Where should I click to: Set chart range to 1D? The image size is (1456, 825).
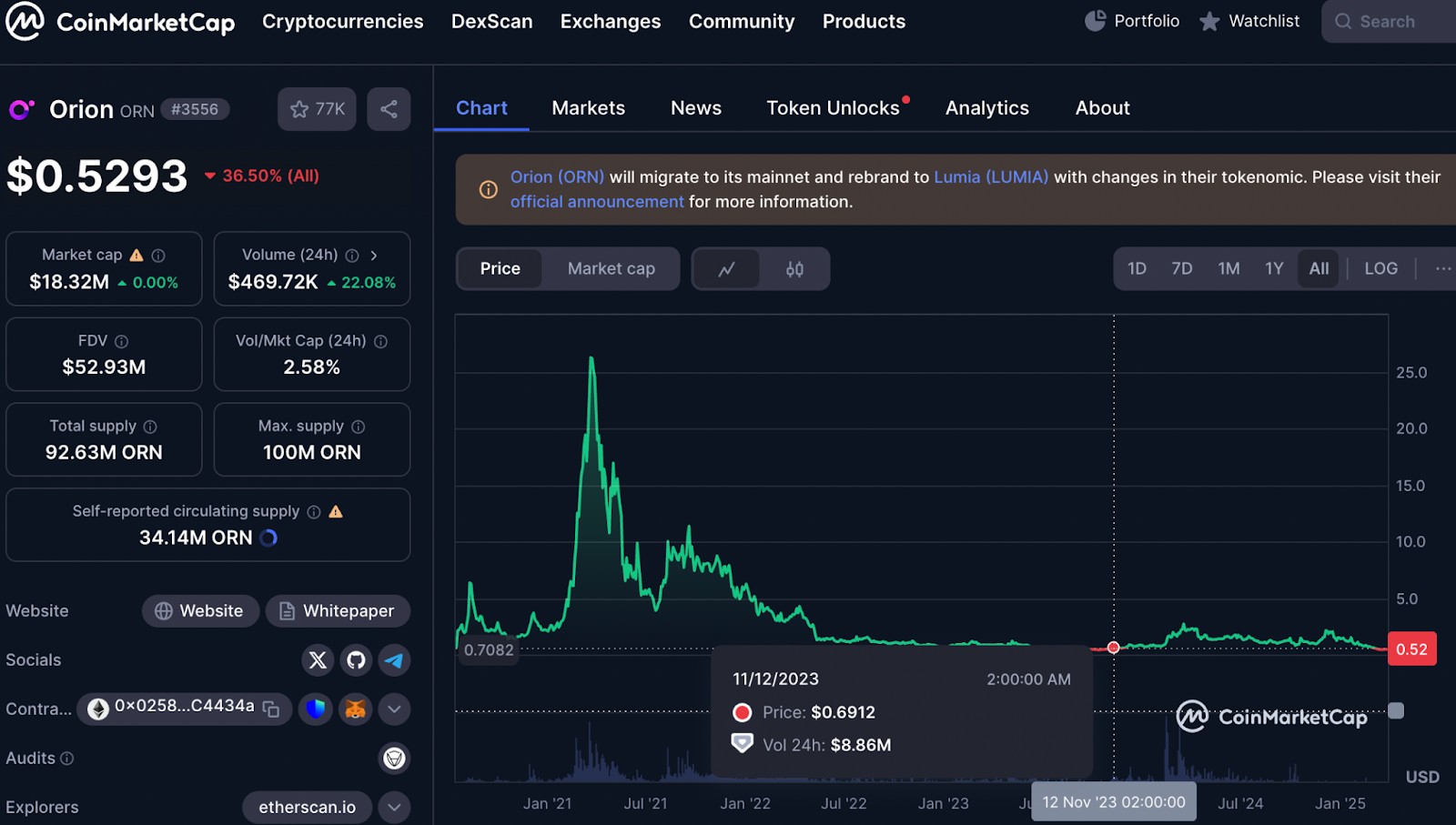(x=1137, y=269)
